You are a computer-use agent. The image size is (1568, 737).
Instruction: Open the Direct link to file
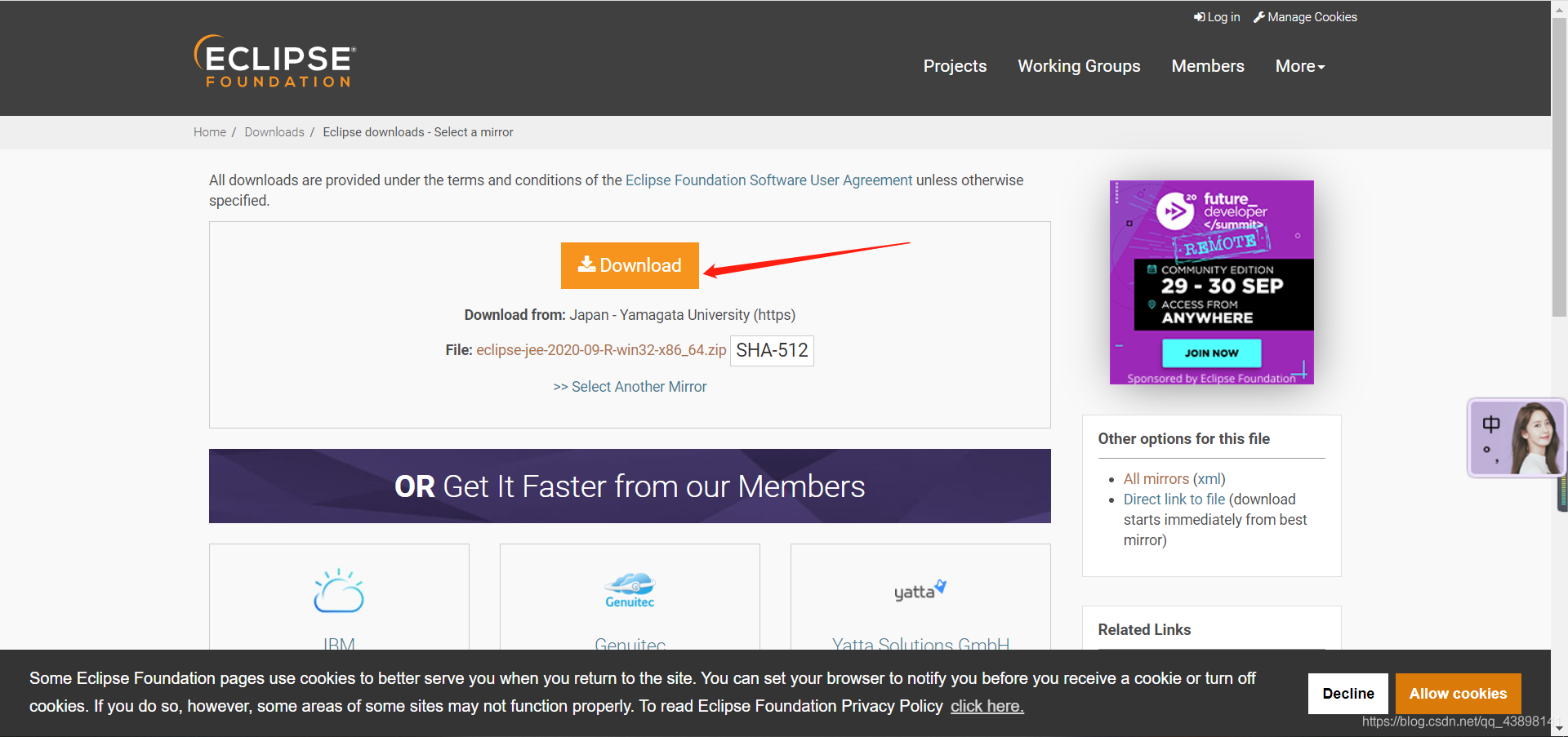pyautogui.click(x=1174, y=499)
